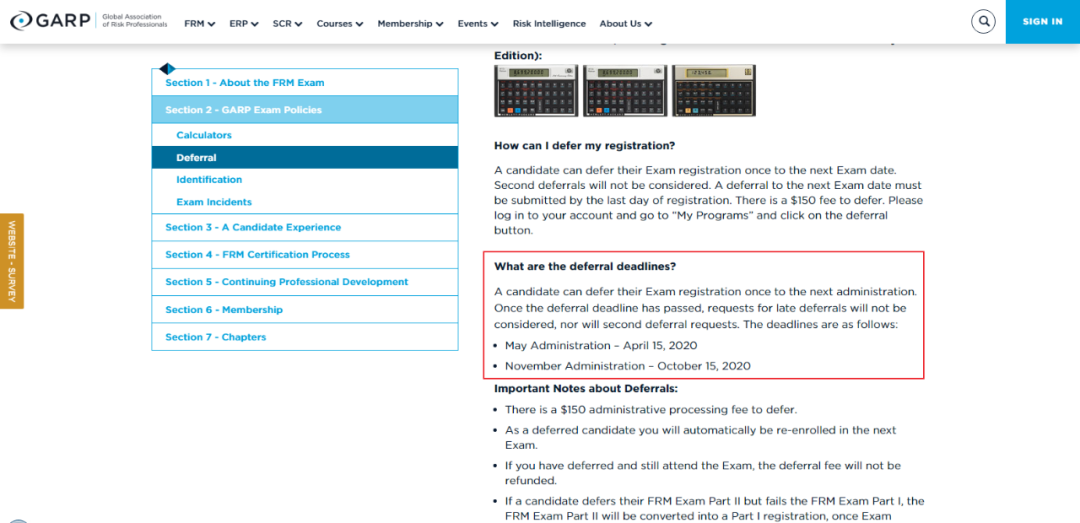
Task: Open the About Us menu
Action: point(625,23)
